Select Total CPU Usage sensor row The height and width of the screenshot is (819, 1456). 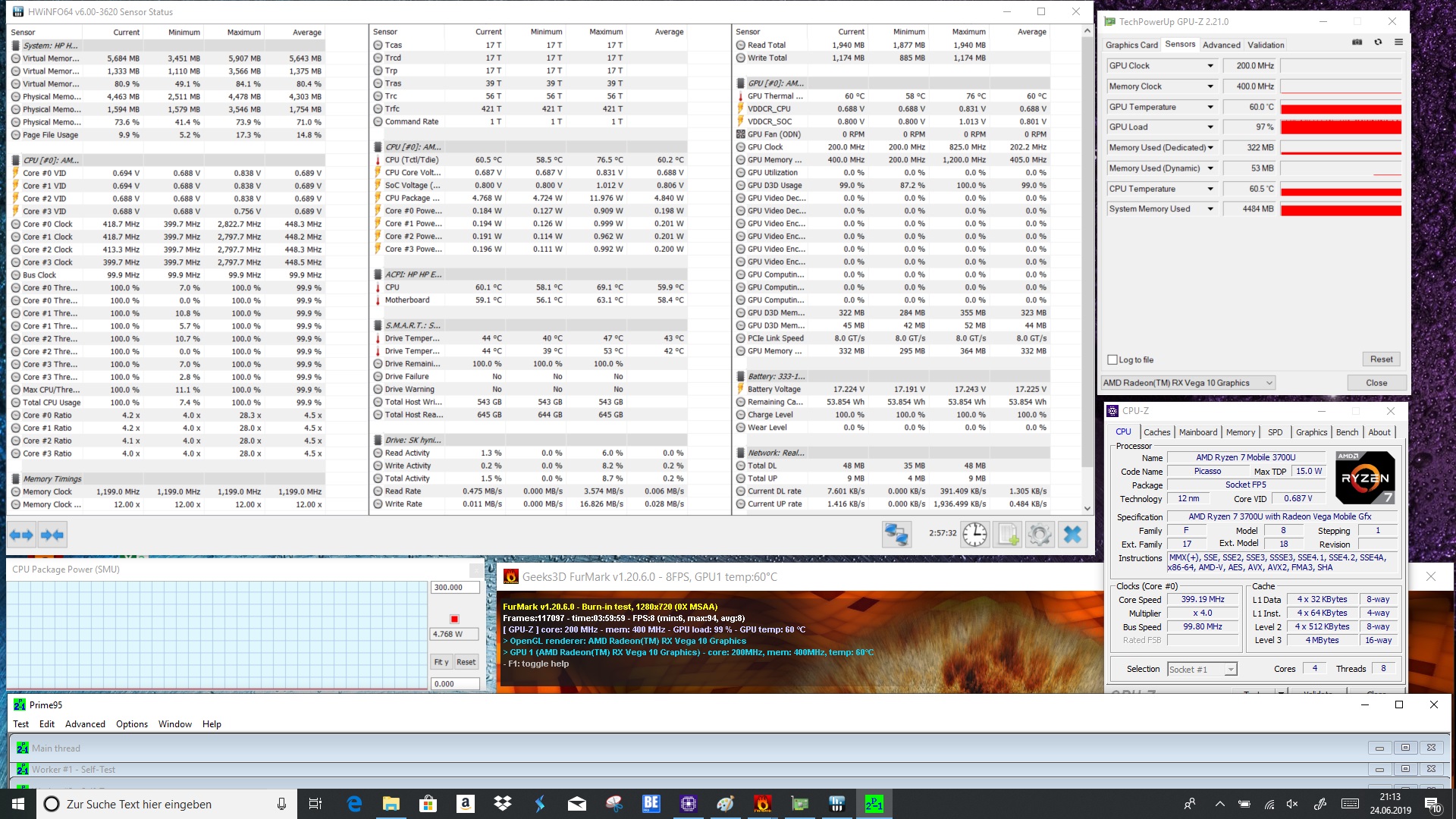click(x=167, y=403)
